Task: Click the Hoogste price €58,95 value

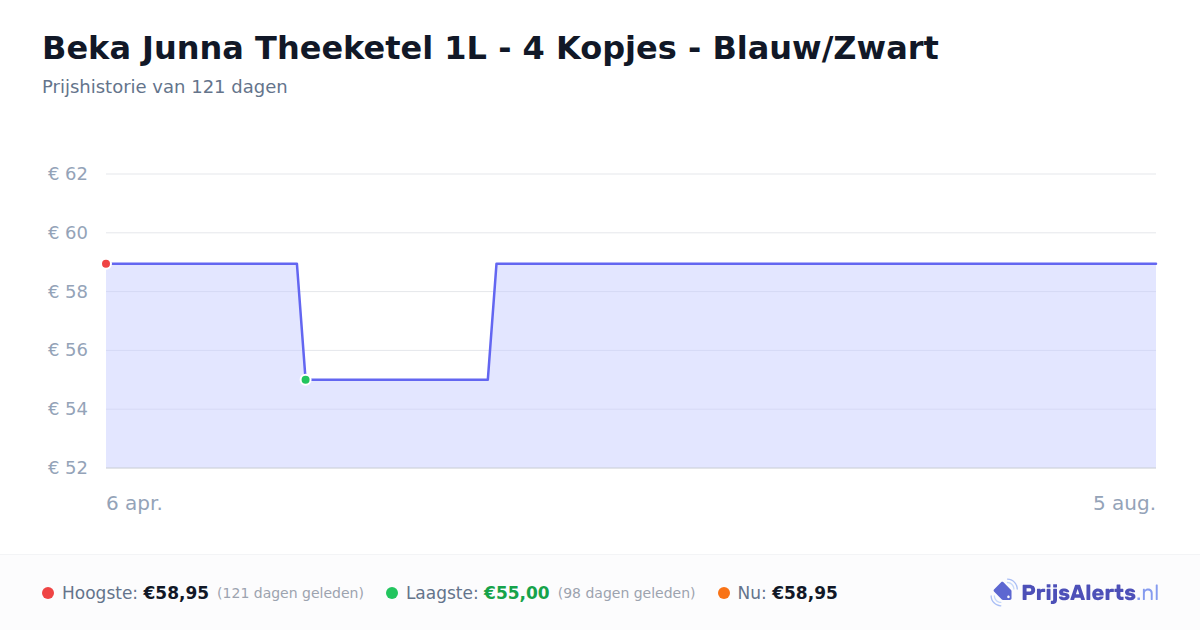Action: [176, 593]
